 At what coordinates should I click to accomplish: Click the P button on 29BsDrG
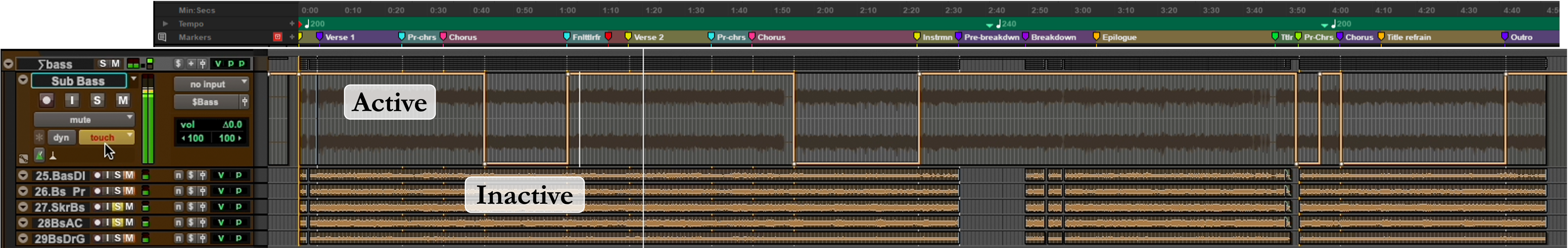(x=239, y=238)
